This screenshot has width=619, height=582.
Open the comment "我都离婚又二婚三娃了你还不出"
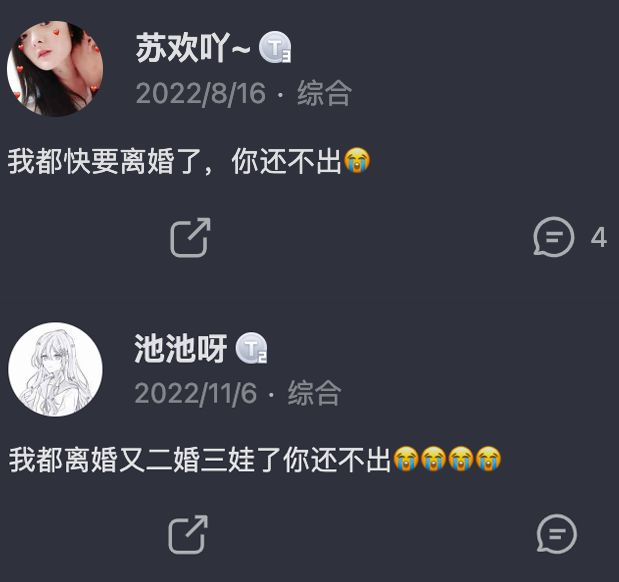[x=200, y=460]
